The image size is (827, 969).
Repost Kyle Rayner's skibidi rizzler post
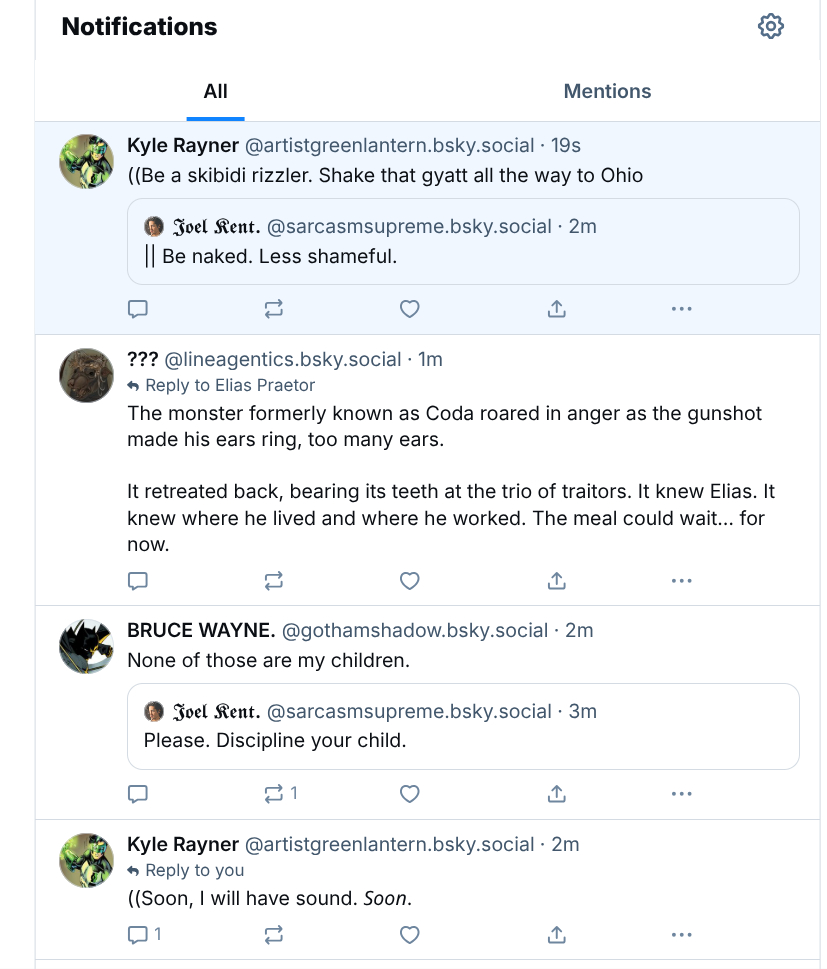(274, 309)
